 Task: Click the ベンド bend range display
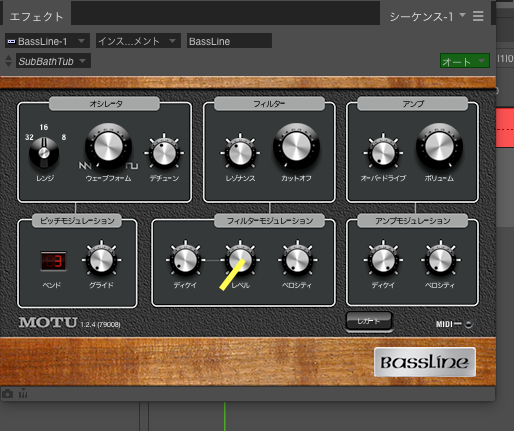pyautogui.click(x=53, y=261)
